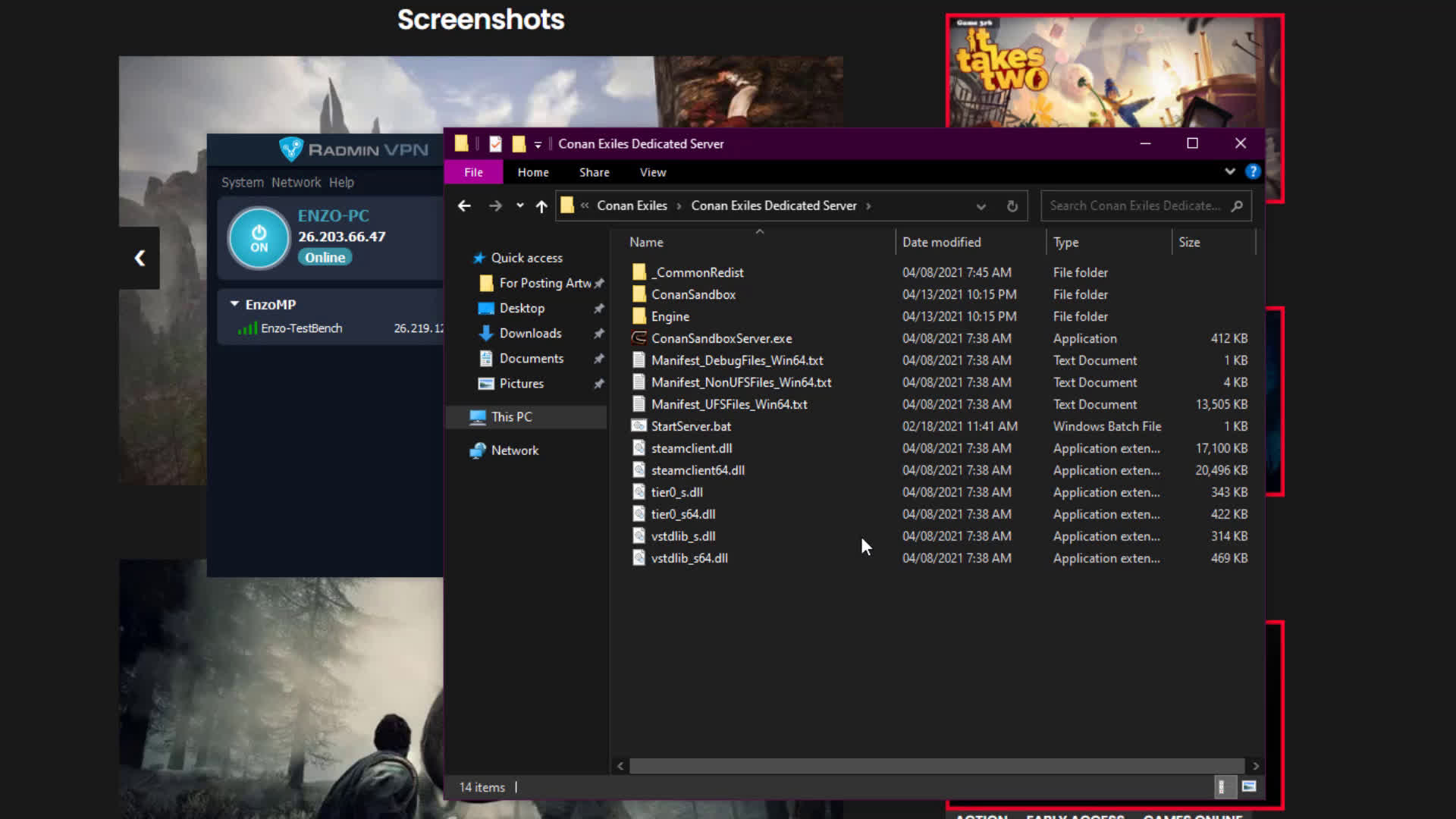Screen dimensions: 1456x819
Task: Select the Manifest_UFSFiles_Win64.txt file icon
Action: (639, 404)
